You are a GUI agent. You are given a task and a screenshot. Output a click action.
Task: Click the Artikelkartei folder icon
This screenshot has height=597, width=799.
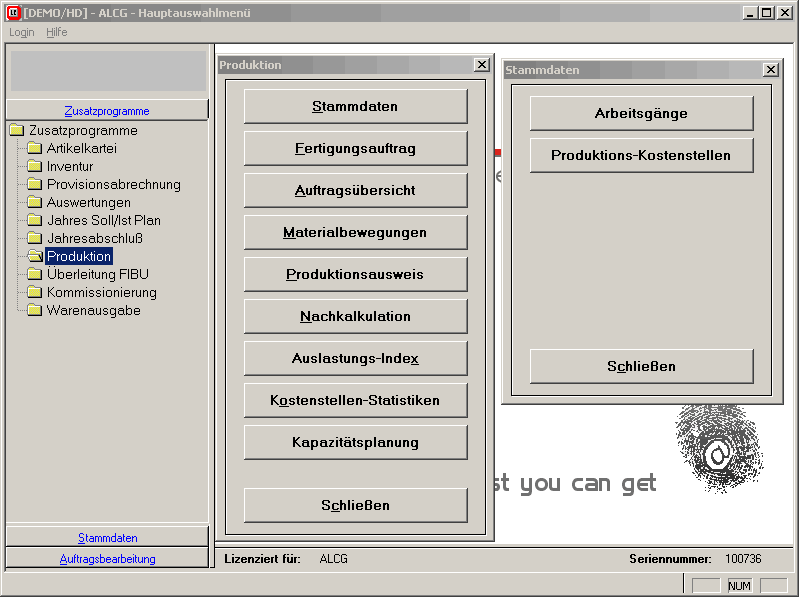pyautogui.click(x=35, y=149)
